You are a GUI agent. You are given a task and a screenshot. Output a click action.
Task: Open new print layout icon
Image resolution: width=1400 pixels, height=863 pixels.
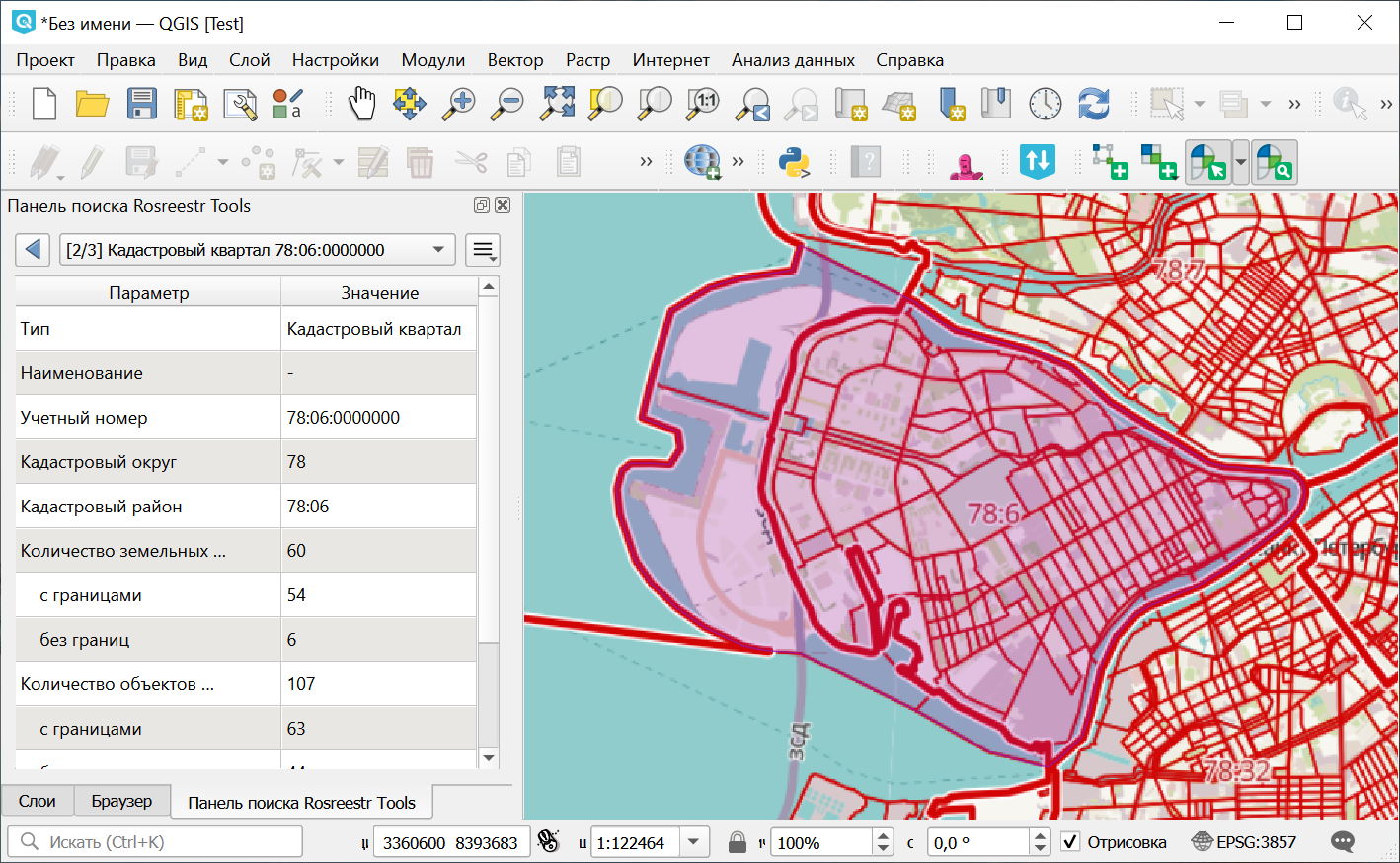coord(191,104)
